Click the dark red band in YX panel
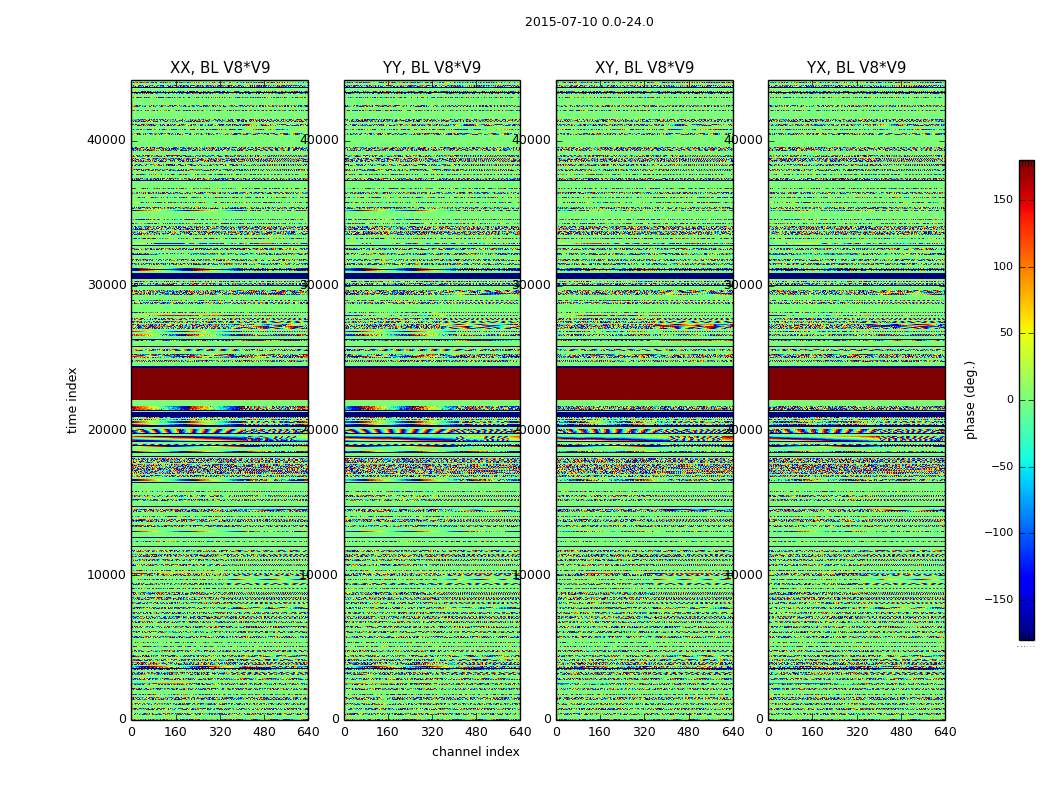Screen dimensions: 1050x800 (x=856, y=383)
